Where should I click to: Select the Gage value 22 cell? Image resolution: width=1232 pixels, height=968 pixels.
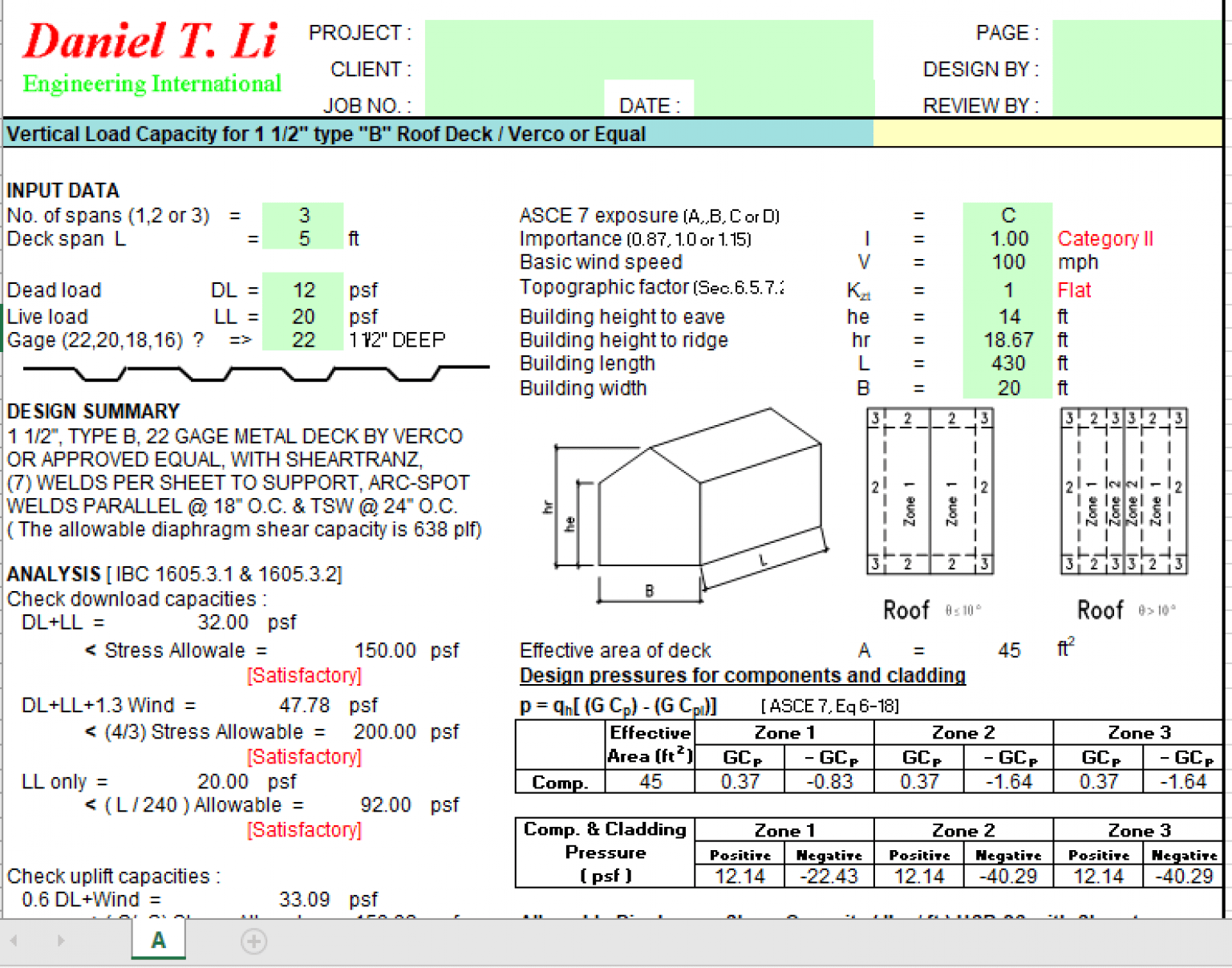303,340
